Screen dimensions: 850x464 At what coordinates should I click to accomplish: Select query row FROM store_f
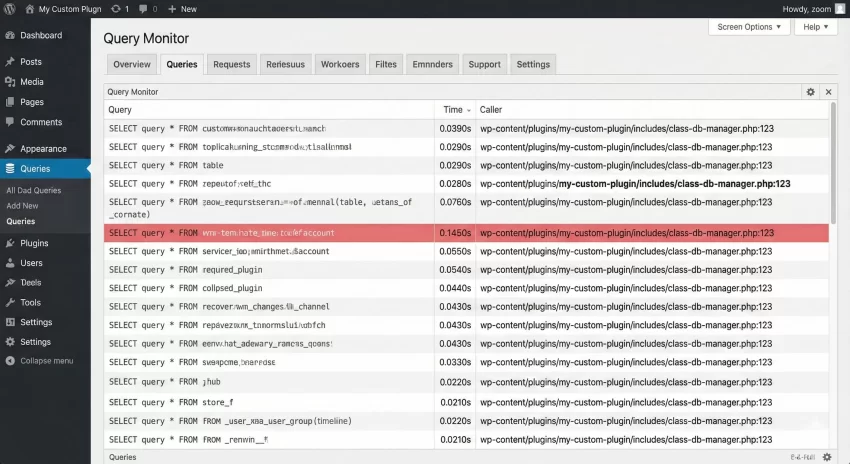pyautogui.click(x=466, y=402)
